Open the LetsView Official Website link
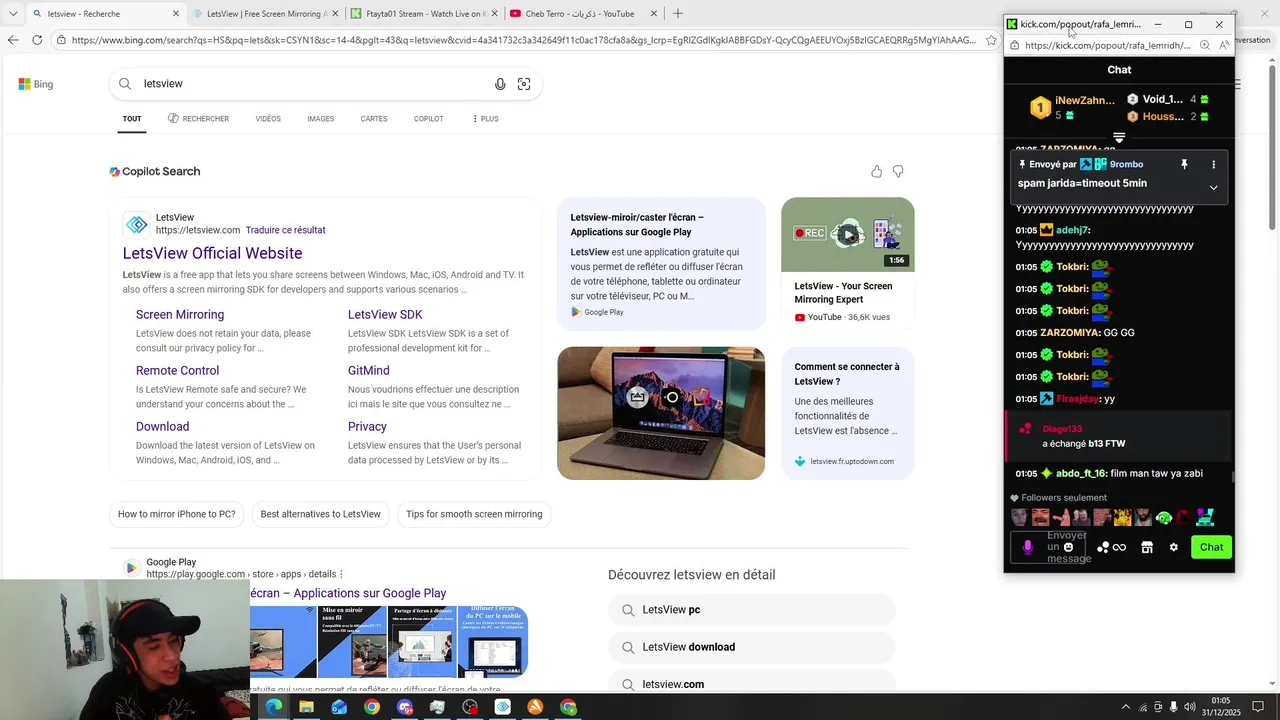The image size is (1280, 720). coord(212,254)
